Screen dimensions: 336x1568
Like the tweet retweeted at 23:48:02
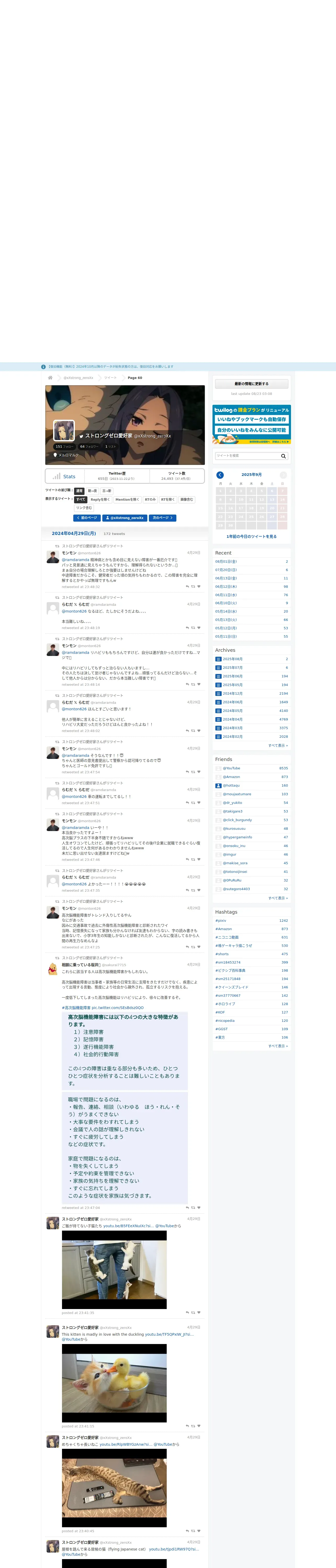point(199,730)
